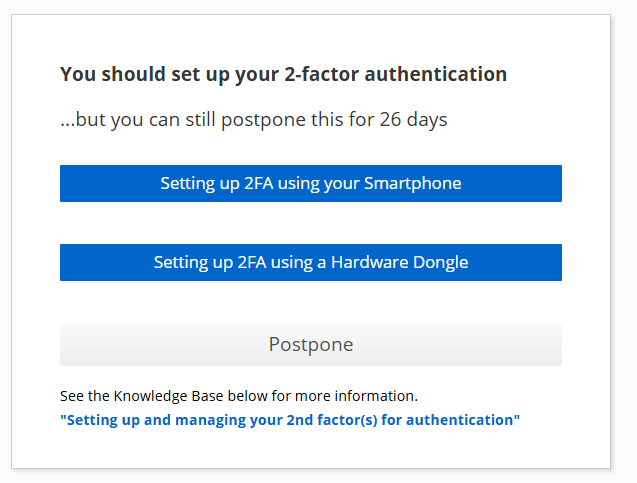The height and width of the screenshot is (483, 637).
Task: Click the "You should set up your 2-factor authentication" heading
Action: (283, 74)
